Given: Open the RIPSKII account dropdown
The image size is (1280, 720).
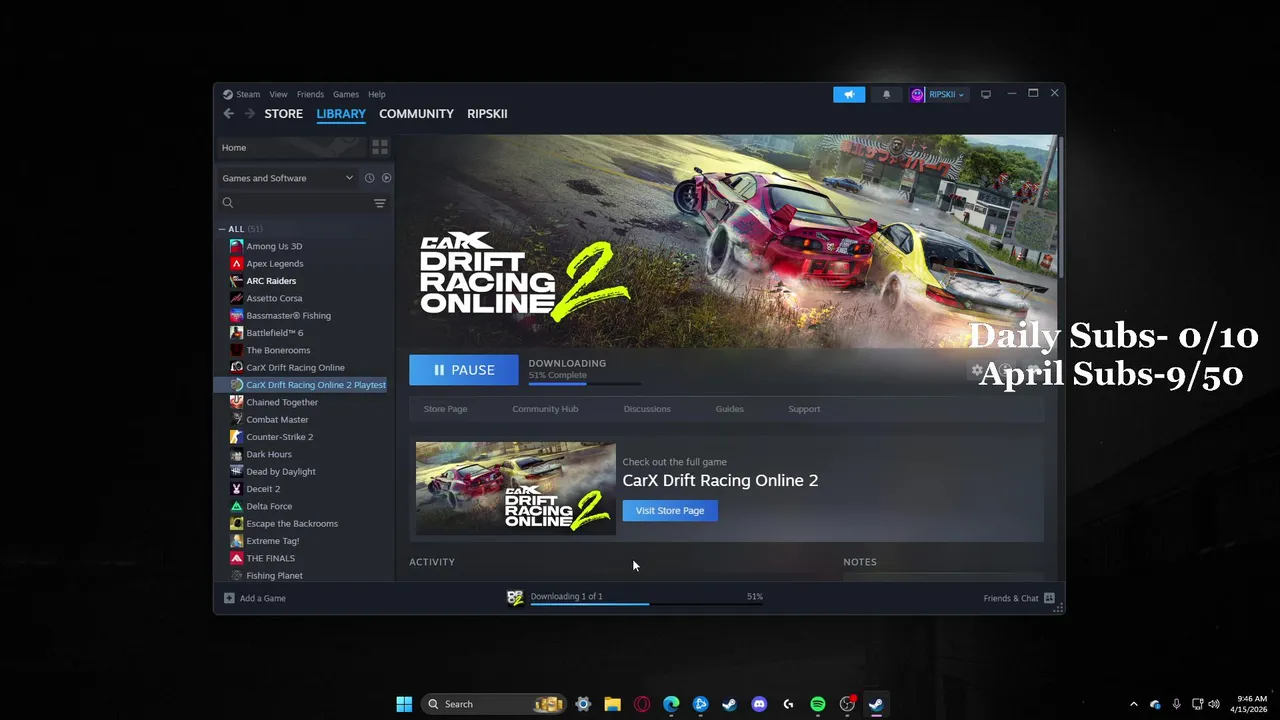Looking at the screenshot, I should click(938, 94).
